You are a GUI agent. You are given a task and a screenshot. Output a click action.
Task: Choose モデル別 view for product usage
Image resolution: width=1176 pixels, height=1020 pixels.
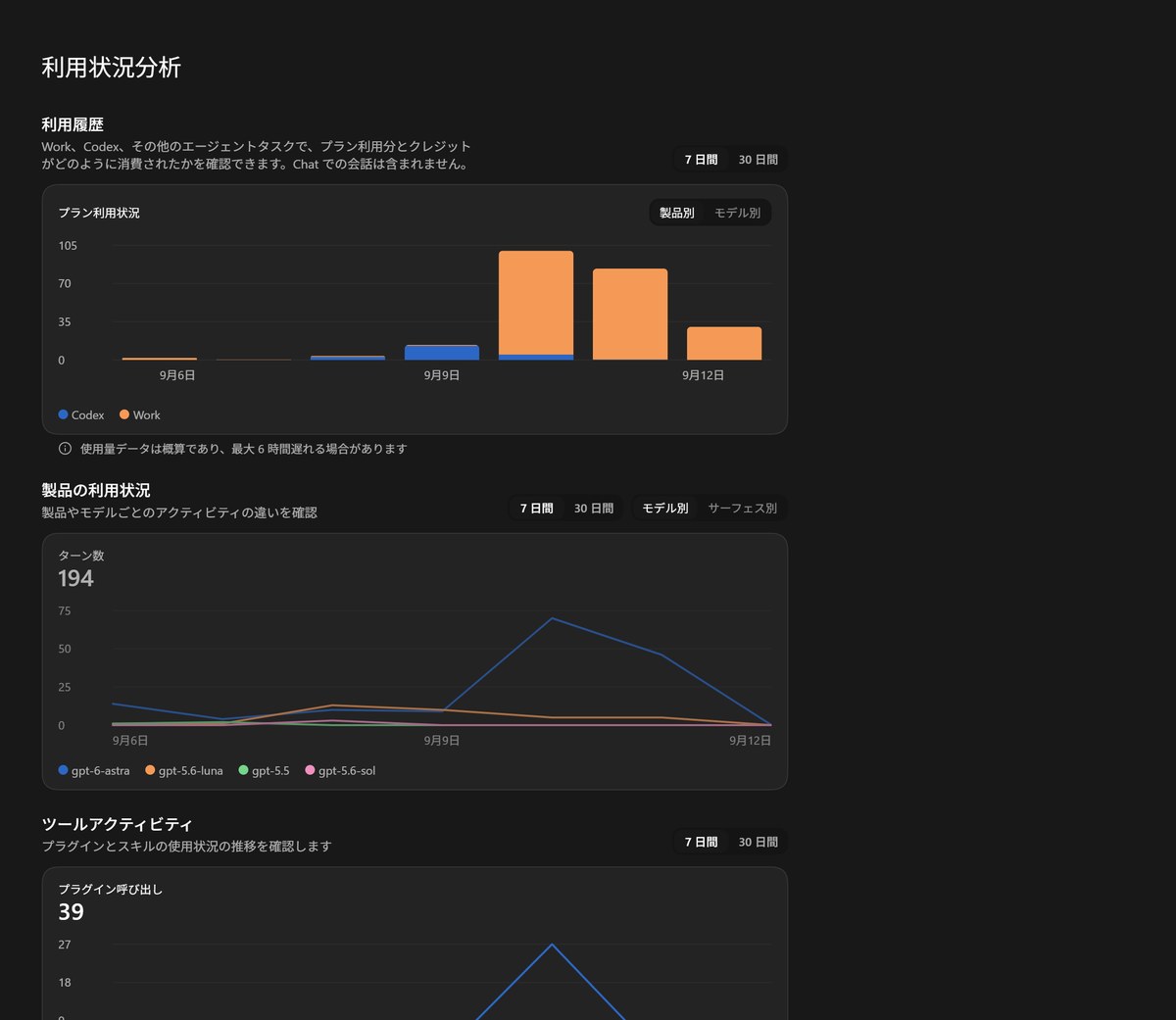coord(664,508)
